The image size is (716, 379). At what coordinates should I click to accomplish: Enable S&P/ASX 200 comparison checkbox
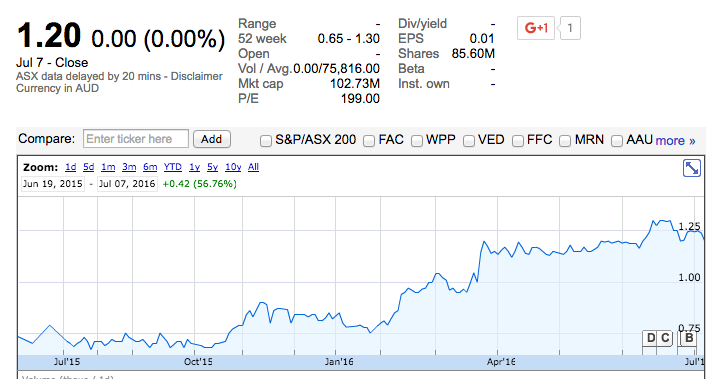pyautogui.click(x=266, y=141)
